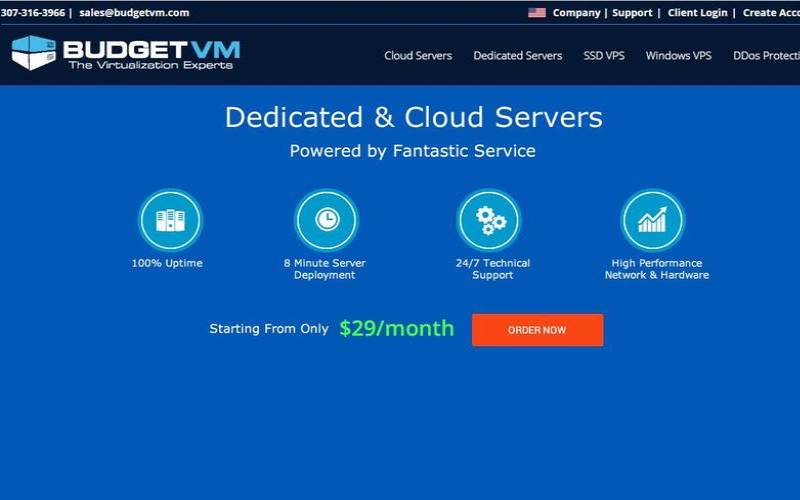Go to Client Login
Viewport: 800px width, 500px height.
697,13
